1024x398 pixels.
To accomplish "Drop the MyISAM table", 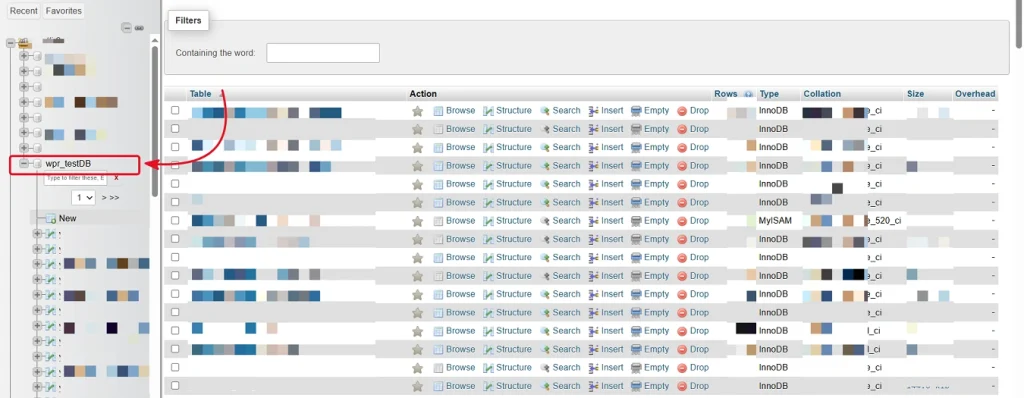I will (x=693, y=221).
